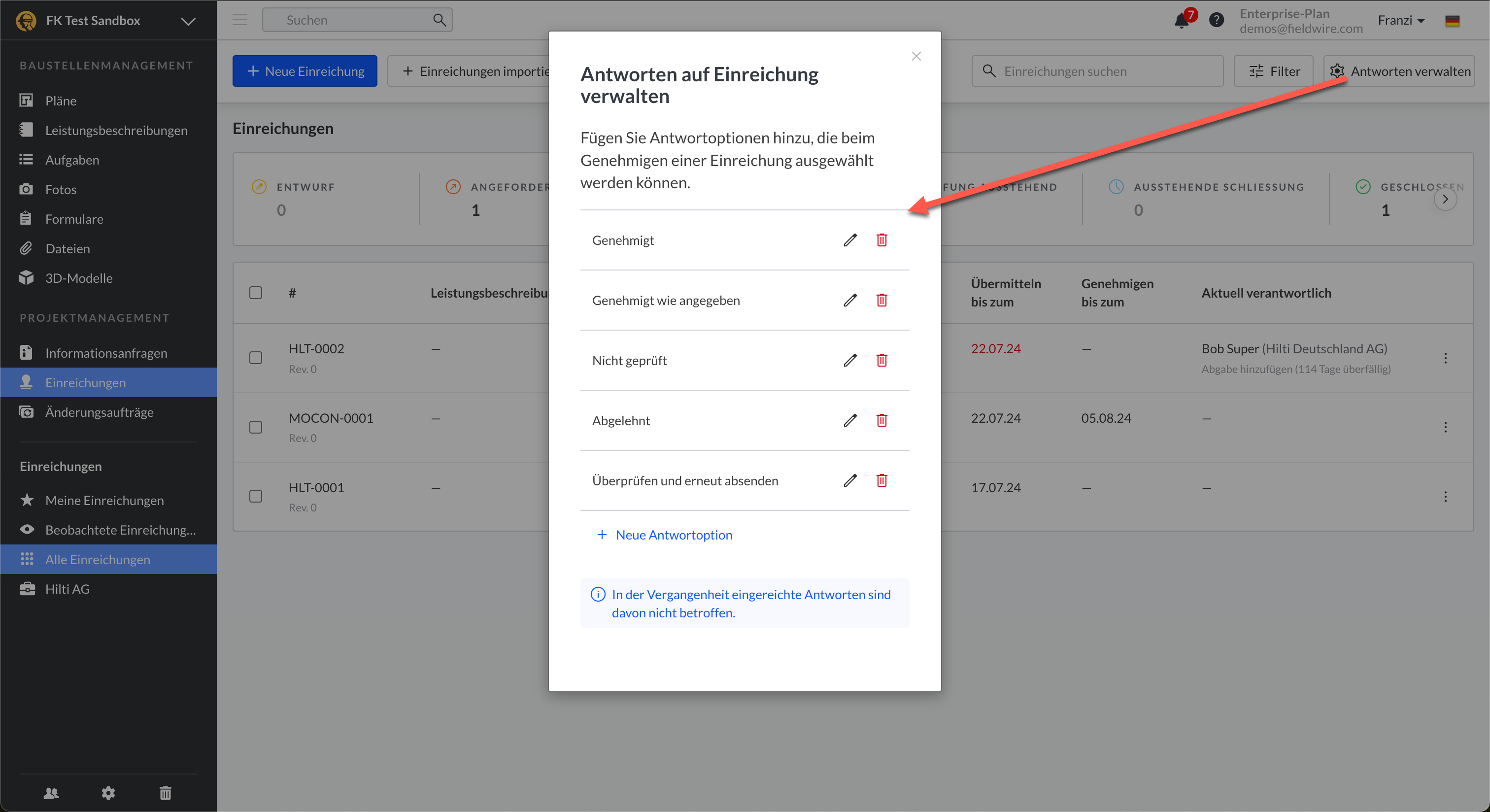
Task: Open submission HLT-0002
Action: pyautogui.click(x=316, y=349)
